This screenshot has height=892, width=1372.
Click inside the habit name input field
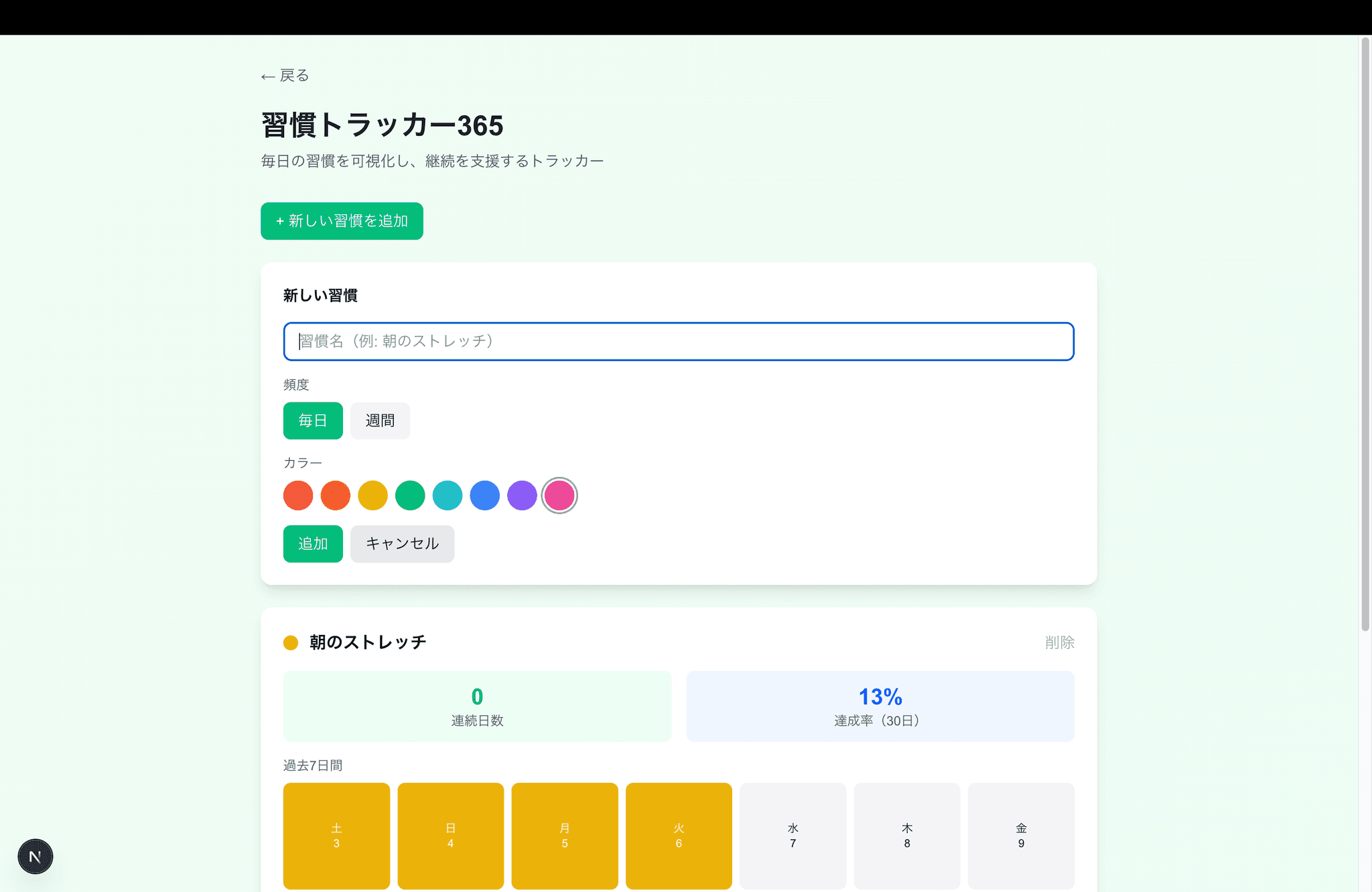(678, 342)
